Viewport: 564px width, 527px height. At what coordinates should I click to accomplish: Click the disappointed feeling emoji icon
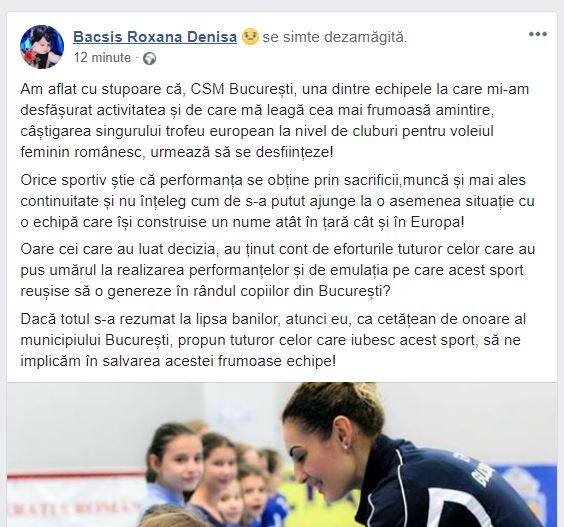(x=250, y=37)
